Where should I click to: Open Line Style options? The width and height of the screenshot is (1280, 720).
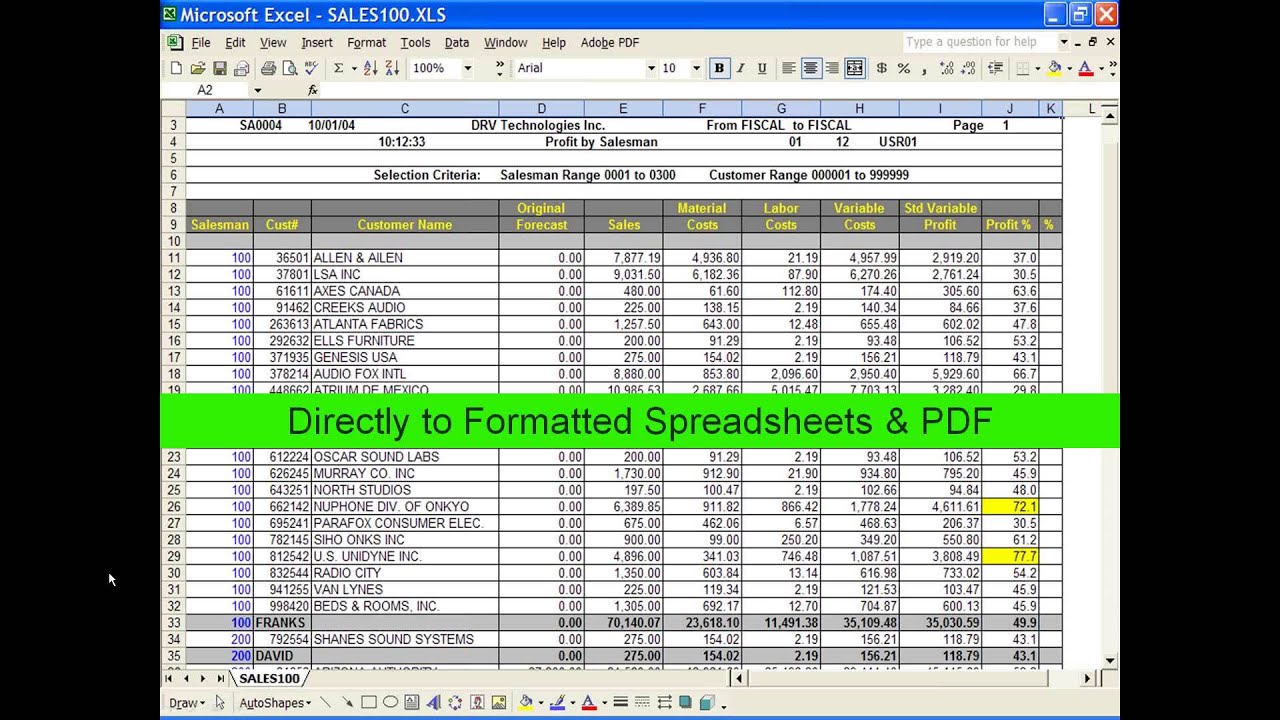(x=620, y=703)
